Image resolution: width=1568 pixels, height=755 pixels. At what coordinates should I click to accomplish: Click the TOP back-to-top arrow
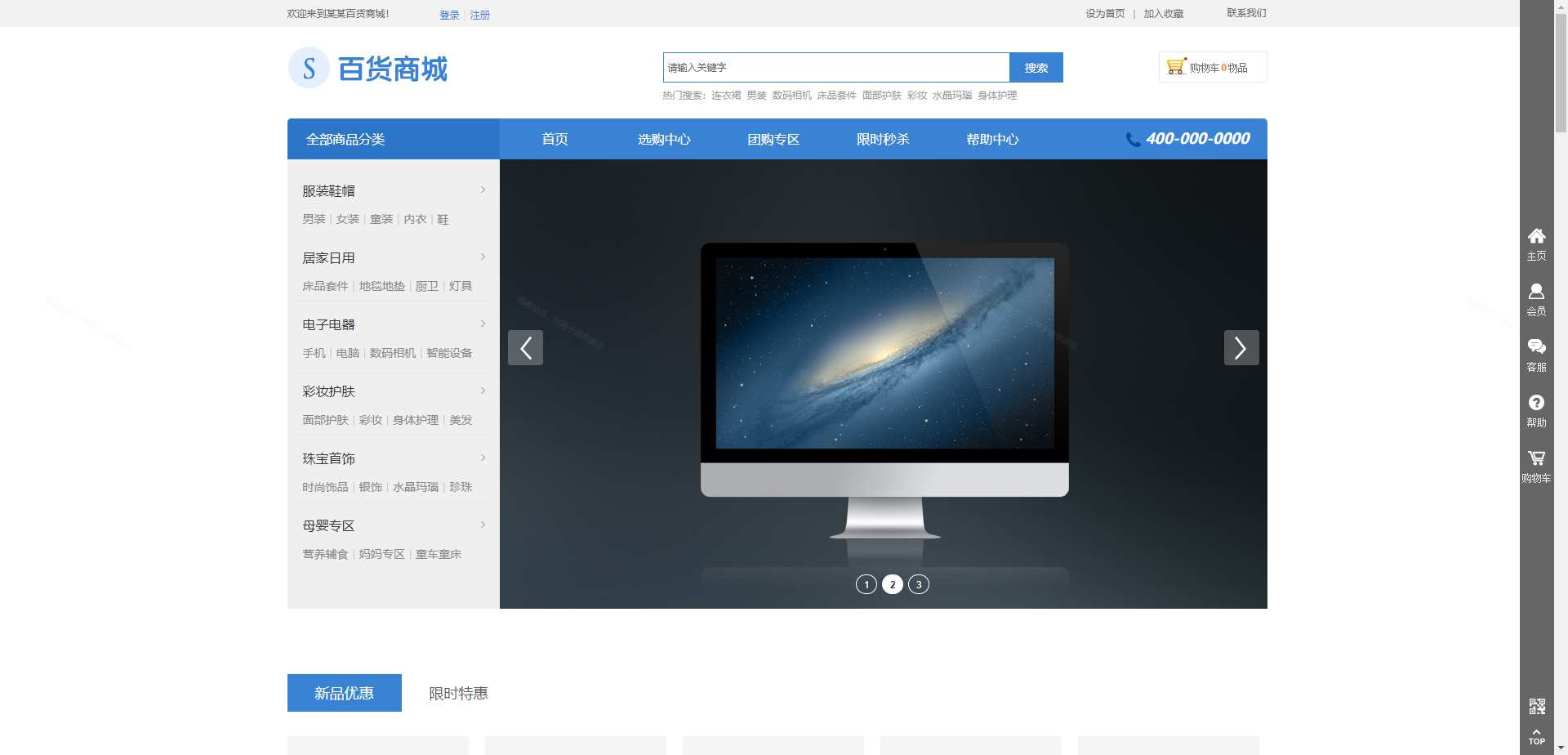click(1537, 736)
